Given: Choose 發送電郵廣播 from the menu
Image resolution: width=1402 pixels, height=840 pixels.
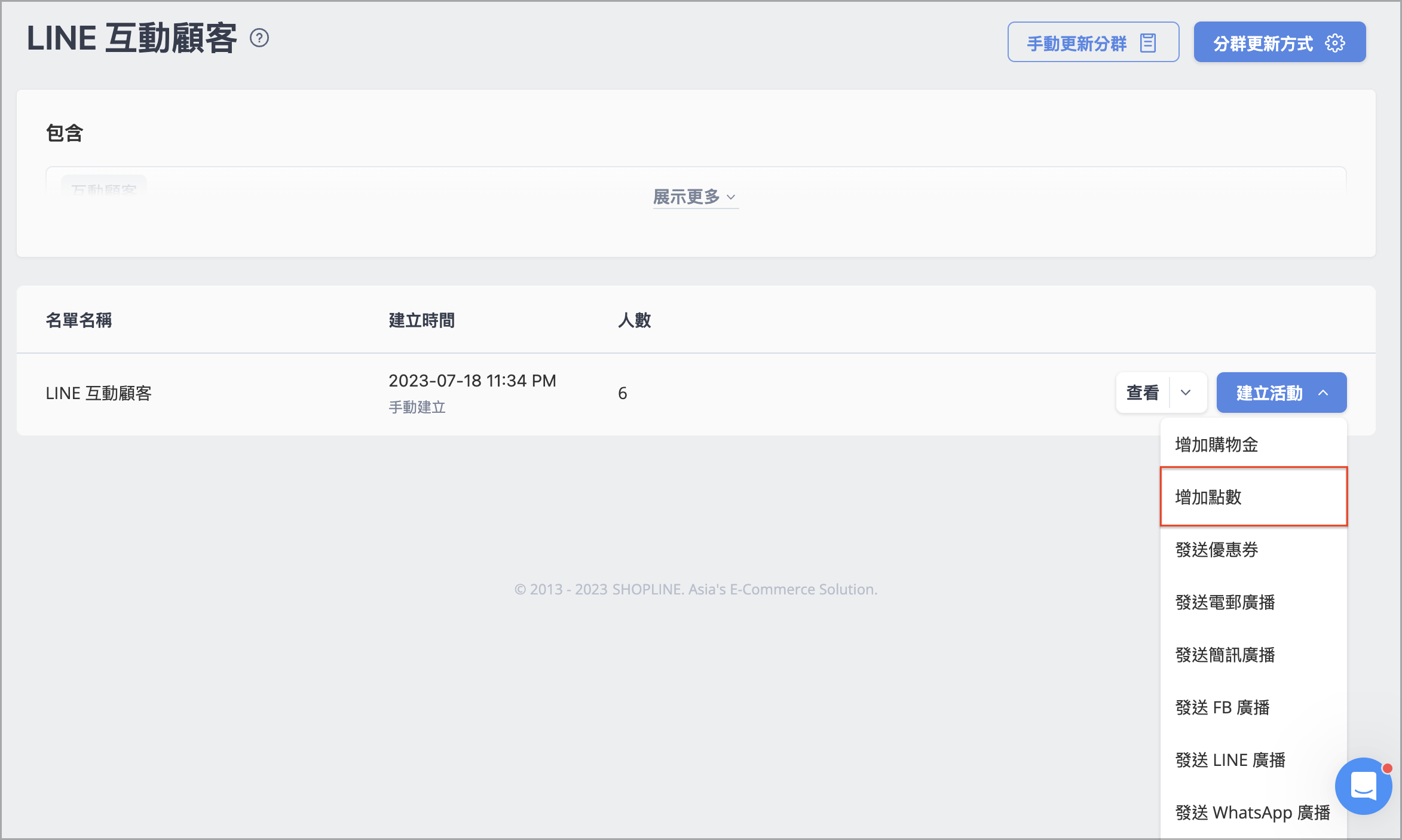Looking at the screenshot, I should click(1253, 602).
